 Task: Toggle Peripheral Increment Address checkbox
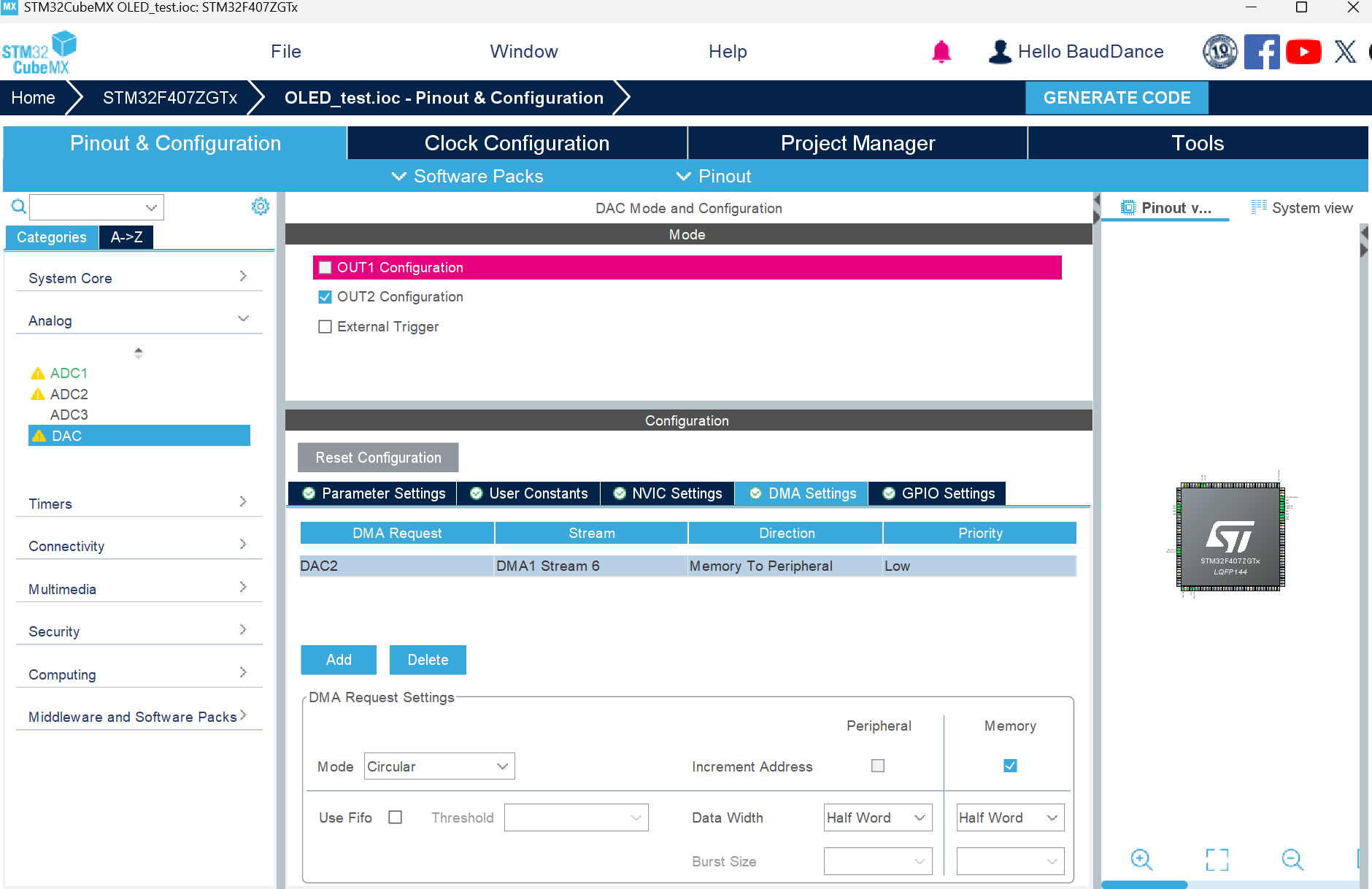[878, 766]
